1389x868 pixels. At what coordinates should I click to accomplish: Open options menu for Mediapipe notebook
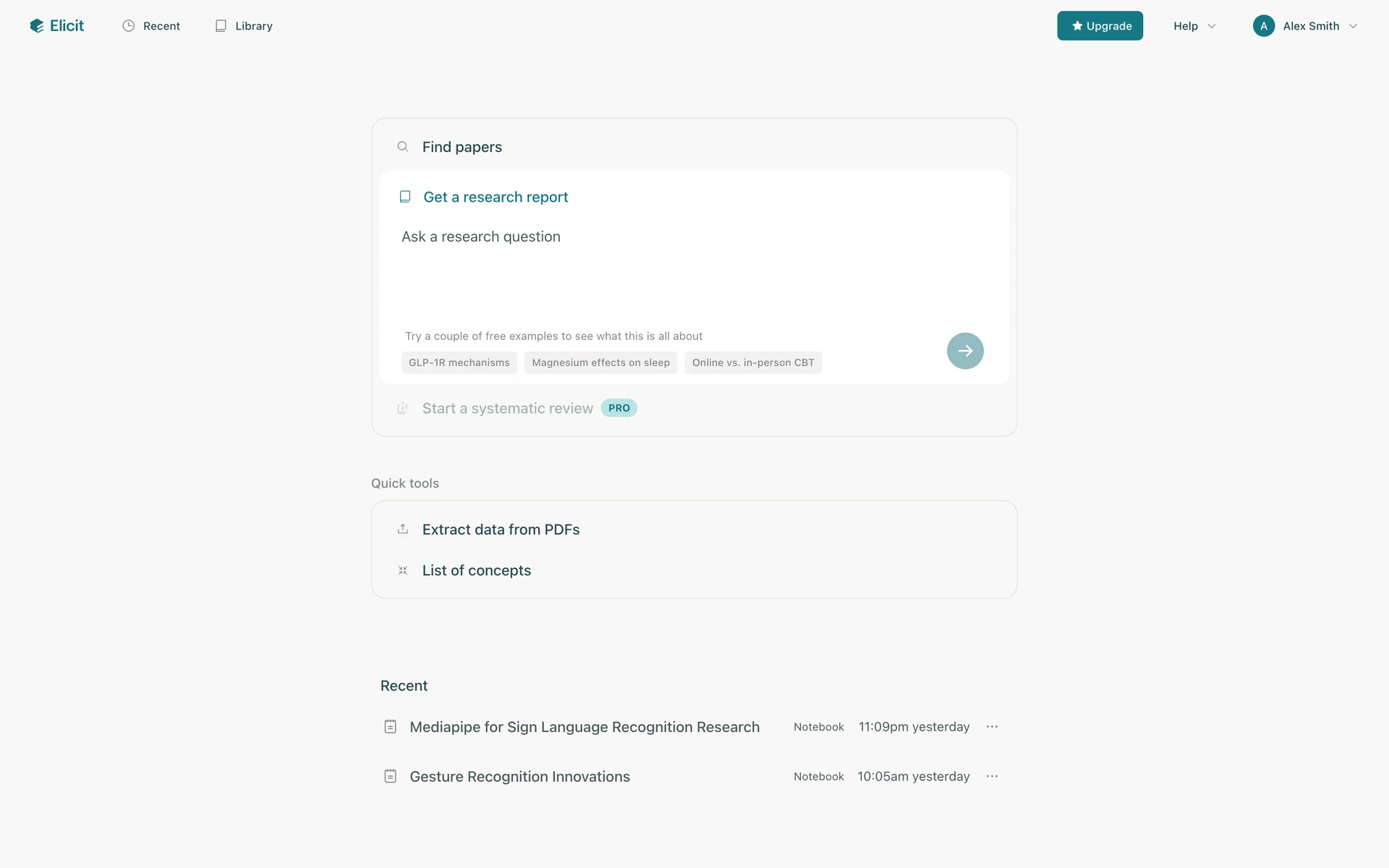(x=992, y=727)
